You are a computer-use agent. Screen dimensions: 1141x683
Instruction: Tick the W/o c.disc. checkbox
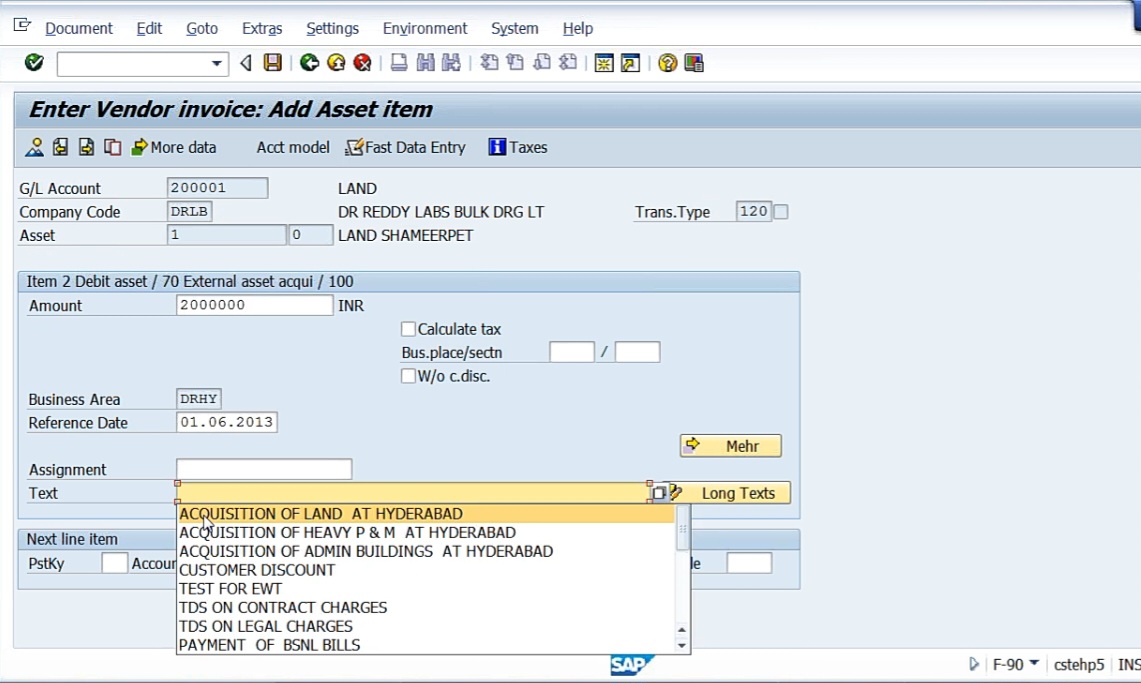(x=408, y=376)
